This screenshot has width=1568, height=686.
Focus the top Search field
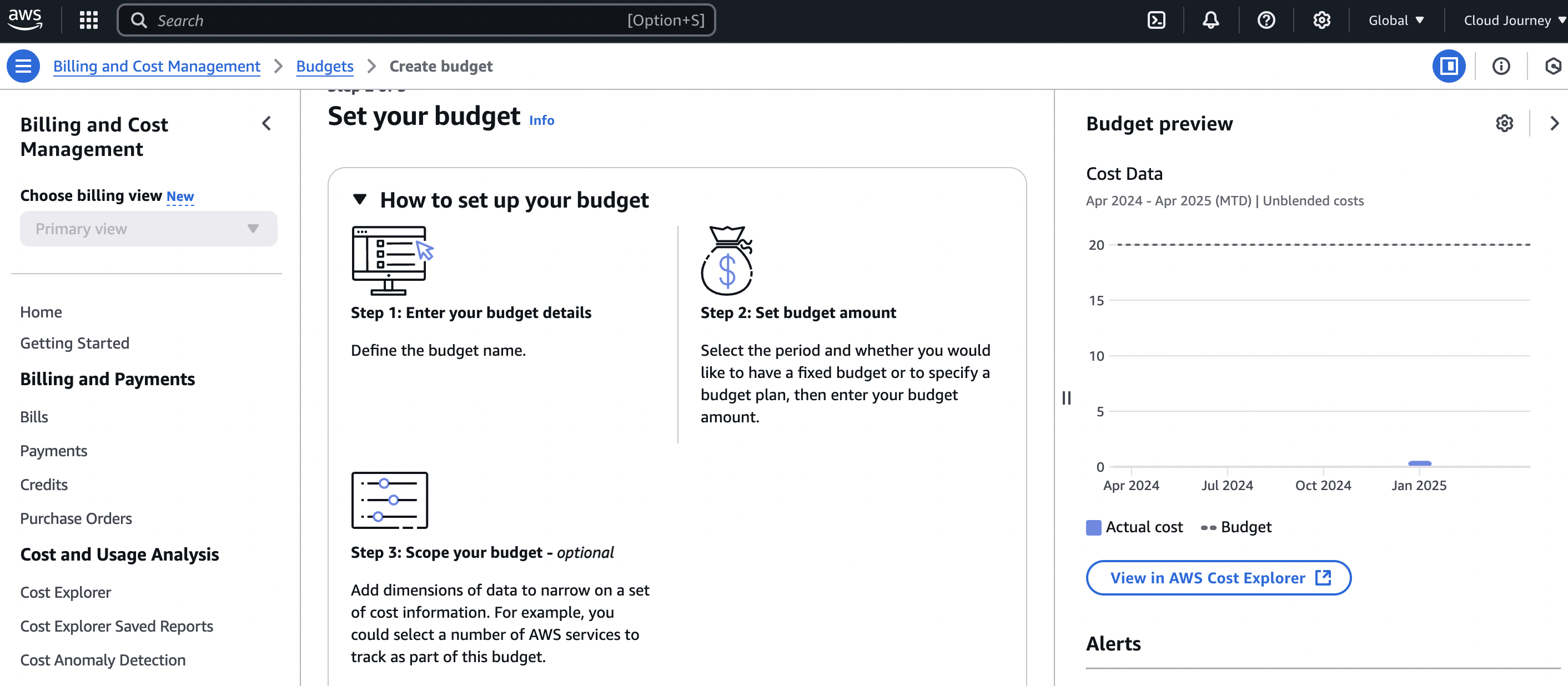coord(416,20)
